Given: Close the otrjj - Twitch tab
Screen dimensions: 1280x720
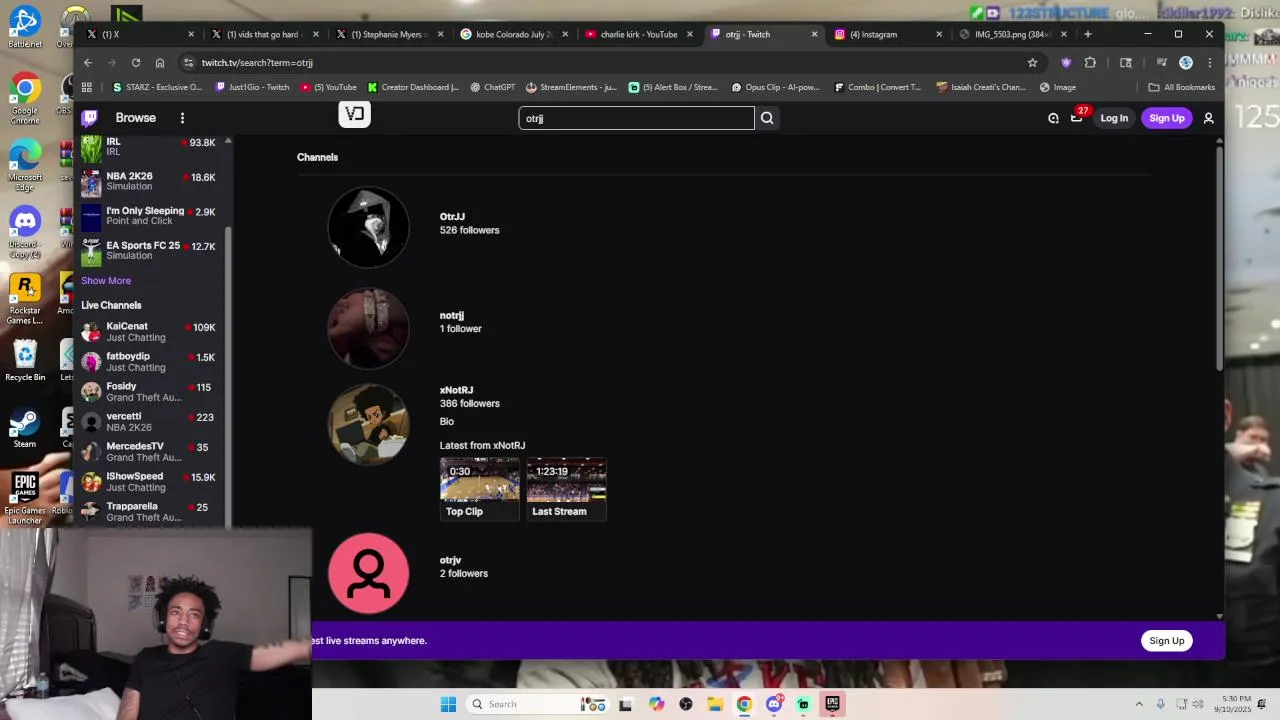Looking at the screenshot, I should 814,34.
